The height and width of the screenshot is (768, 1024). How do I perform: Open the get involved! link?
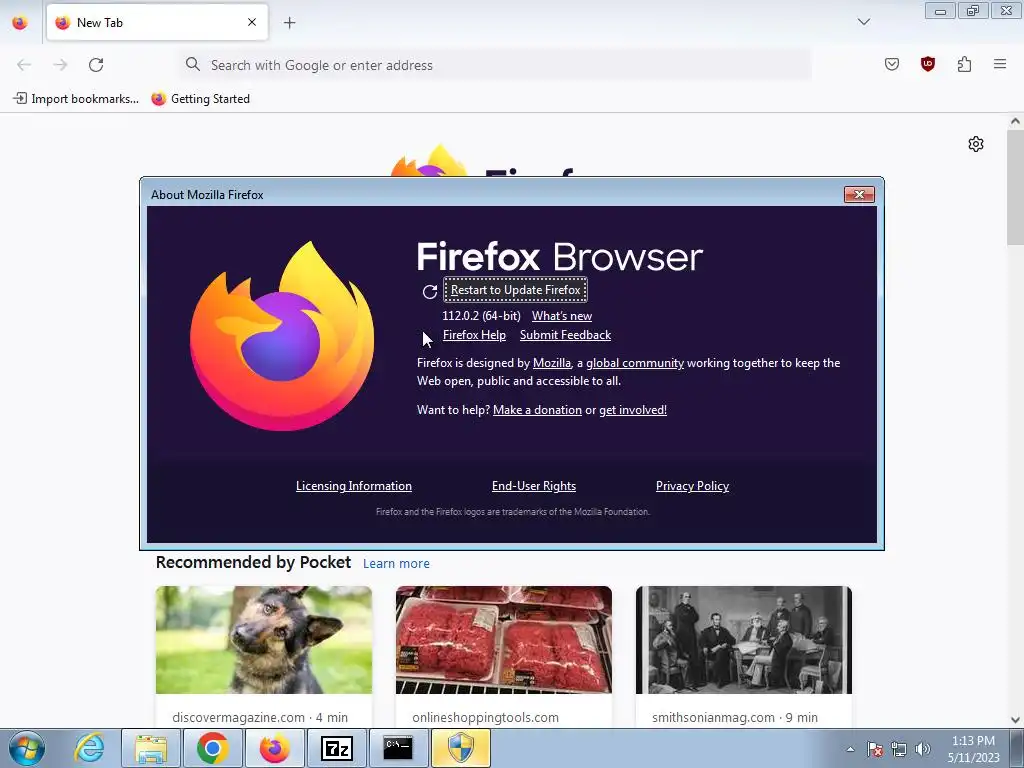tap(633, 410)
